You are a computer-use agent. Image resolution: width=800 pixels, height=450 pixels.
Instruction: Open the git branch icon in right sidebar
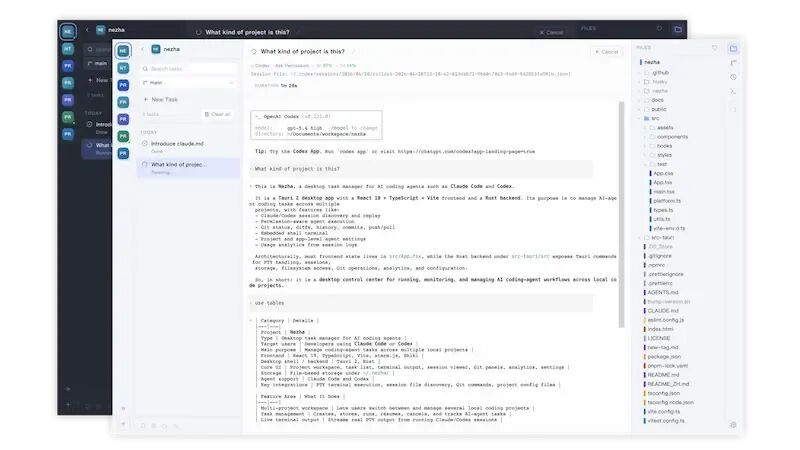click(733, 63)
